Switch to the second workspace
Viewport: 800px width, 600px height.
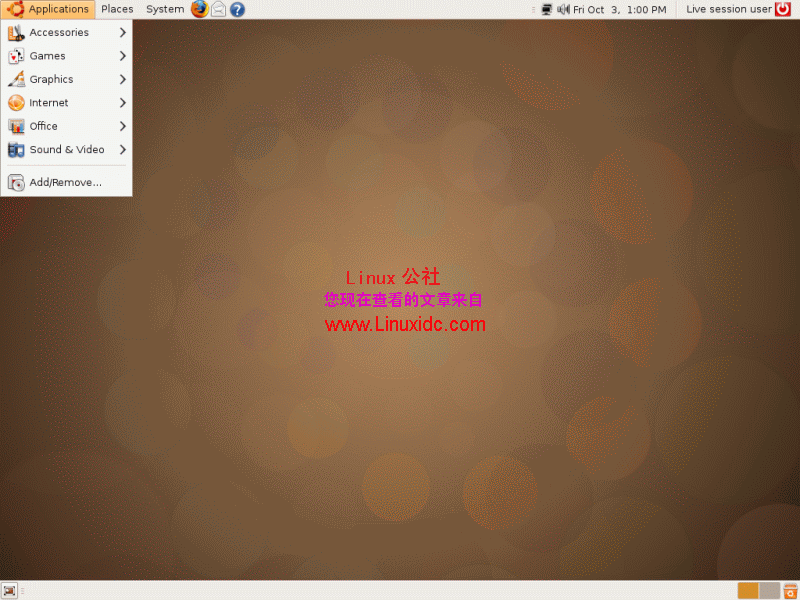click(768, 590)
